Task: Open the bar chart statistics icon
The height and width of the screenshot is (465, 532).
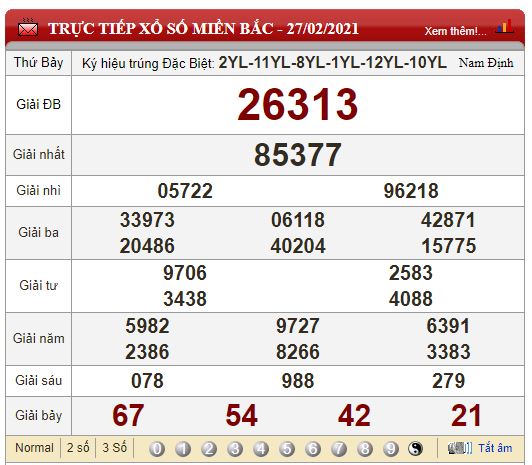Action: pos(505,27)
